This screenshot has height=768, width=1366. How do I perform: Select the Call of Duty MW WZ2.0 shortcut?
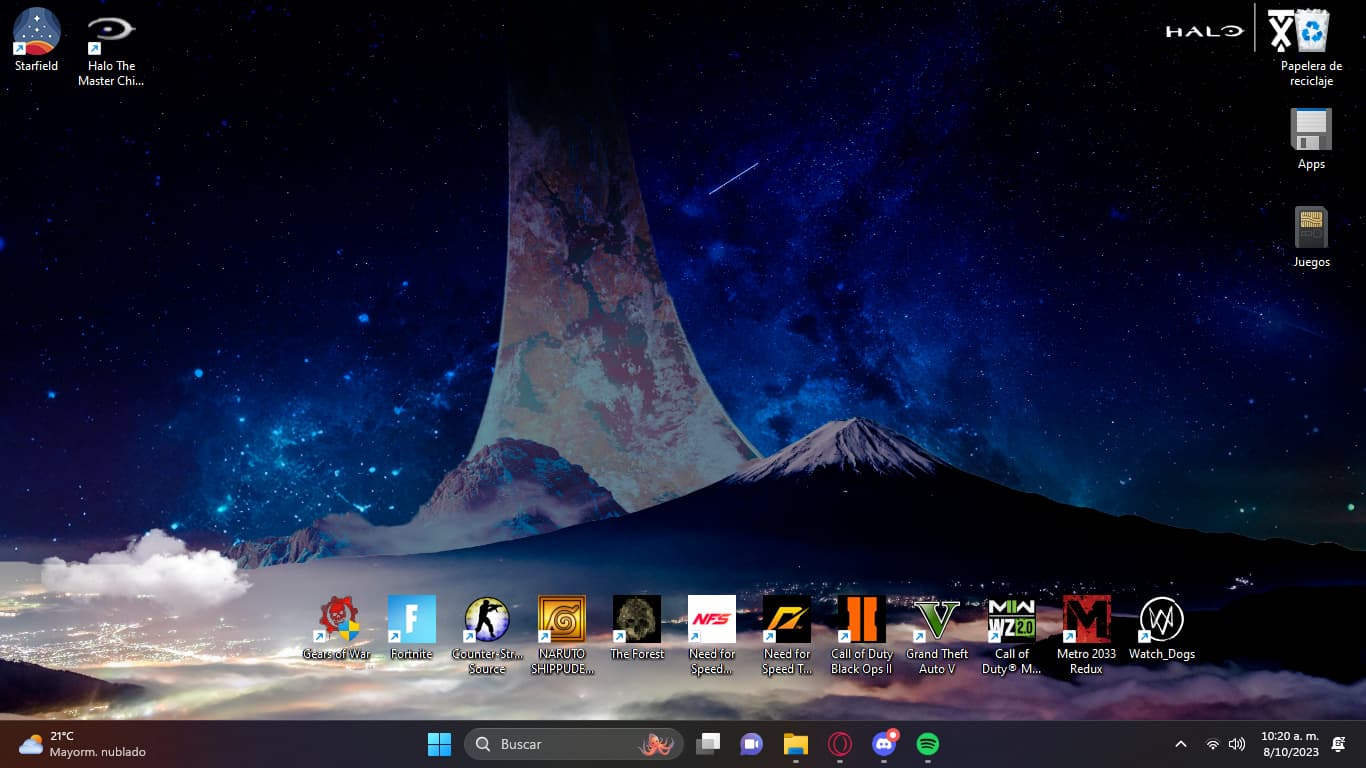[1012, 635]
